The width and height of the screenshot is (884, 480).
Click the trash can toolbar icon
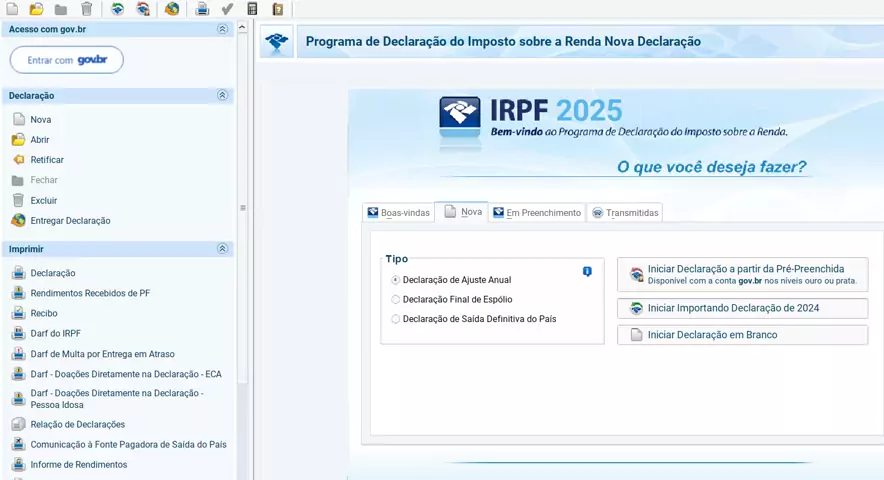86,8
